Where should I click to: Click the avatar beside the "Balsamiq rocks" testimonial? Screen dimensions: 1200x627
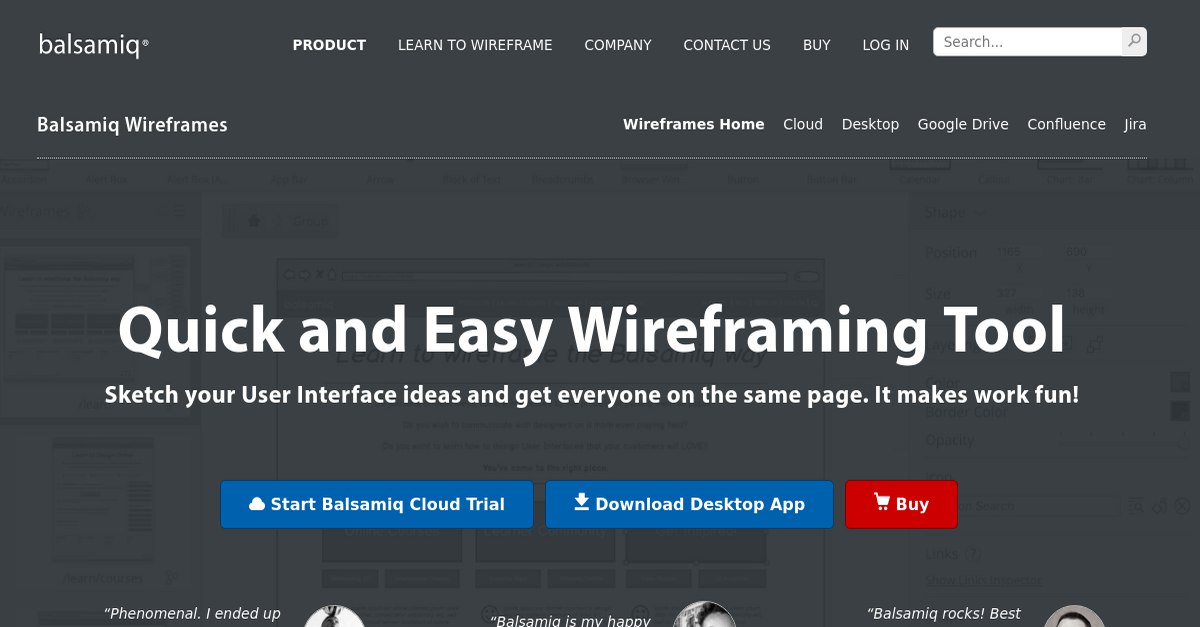(1074, 616)
